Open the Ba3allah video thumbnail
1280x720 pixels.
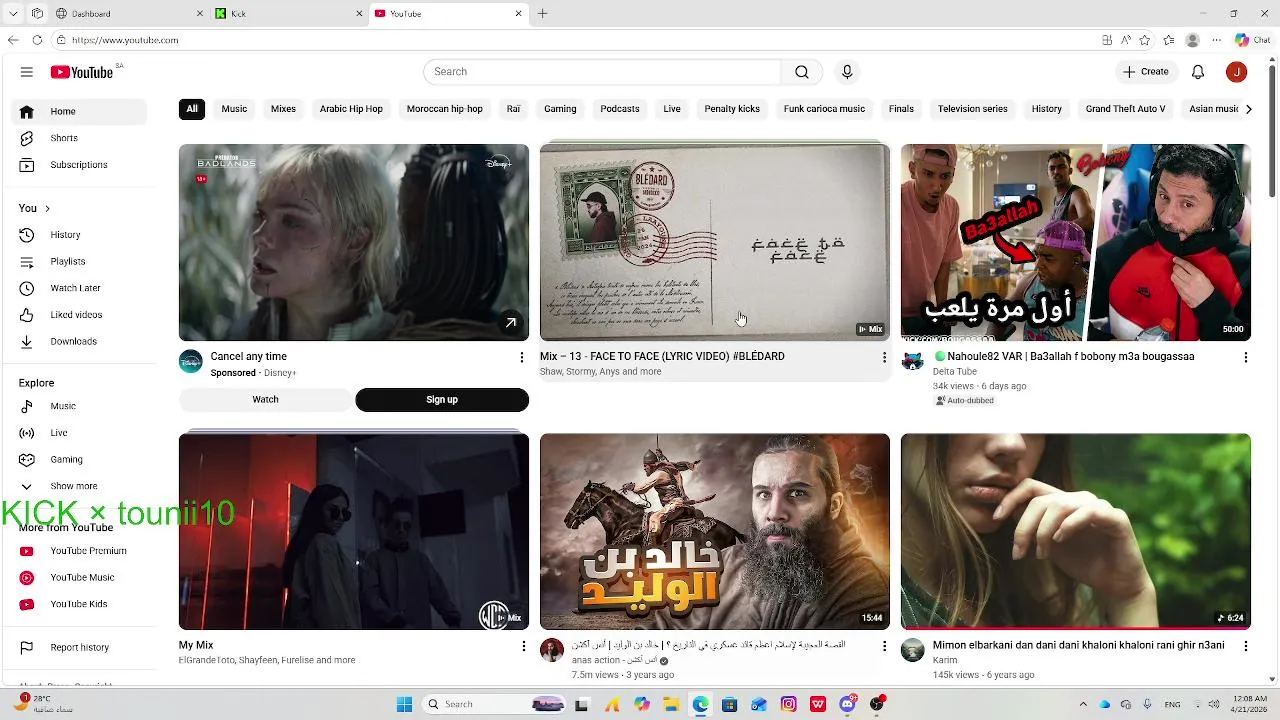click(1076, 242)
